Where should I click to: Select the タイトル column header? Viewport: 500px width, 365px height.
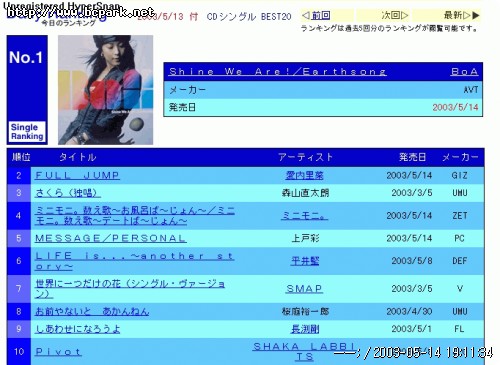78,157
